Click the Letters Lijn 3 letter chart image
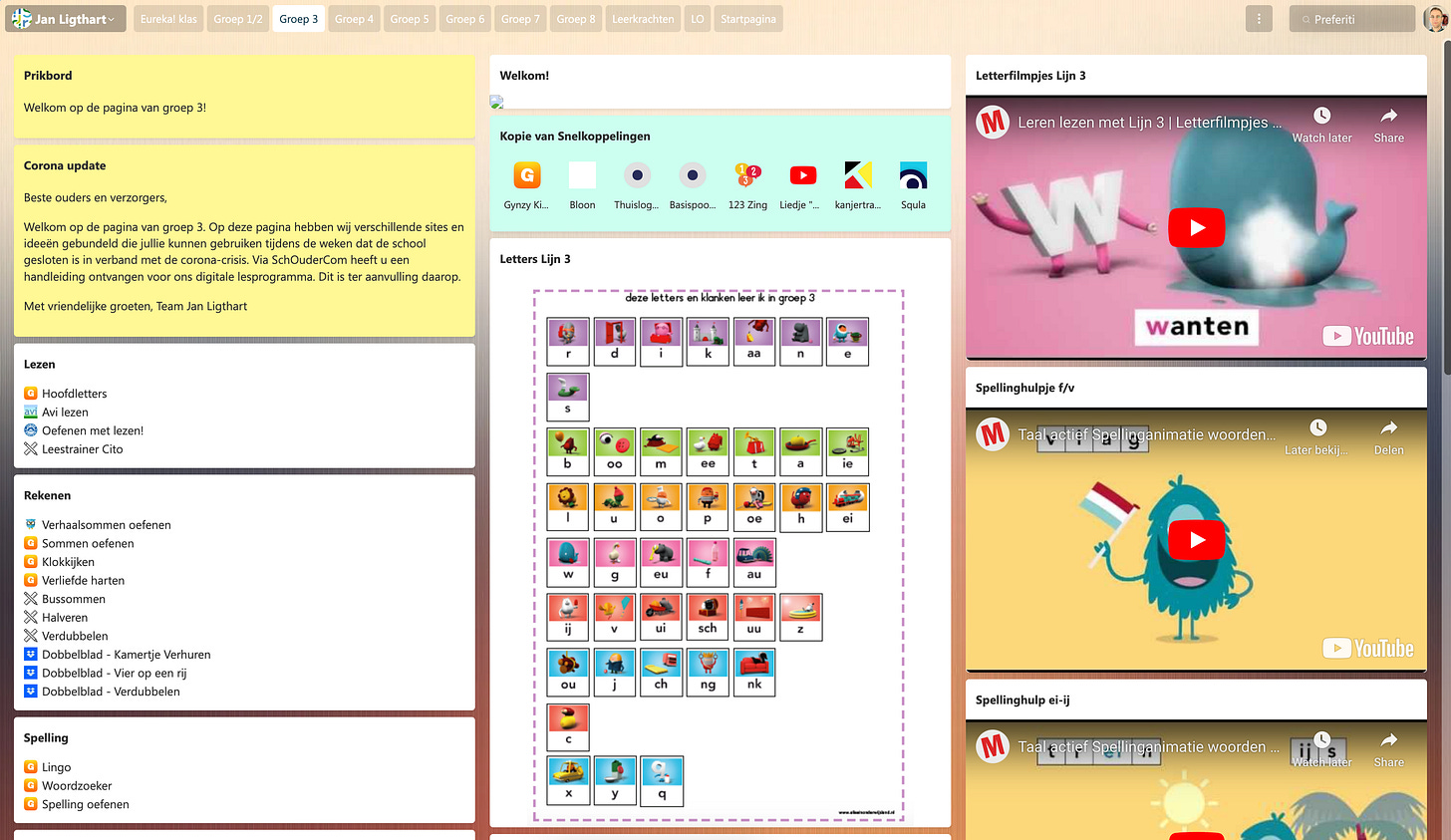Image resolution: width=1451 pixels, height=840 pixels. coord(720,555)
